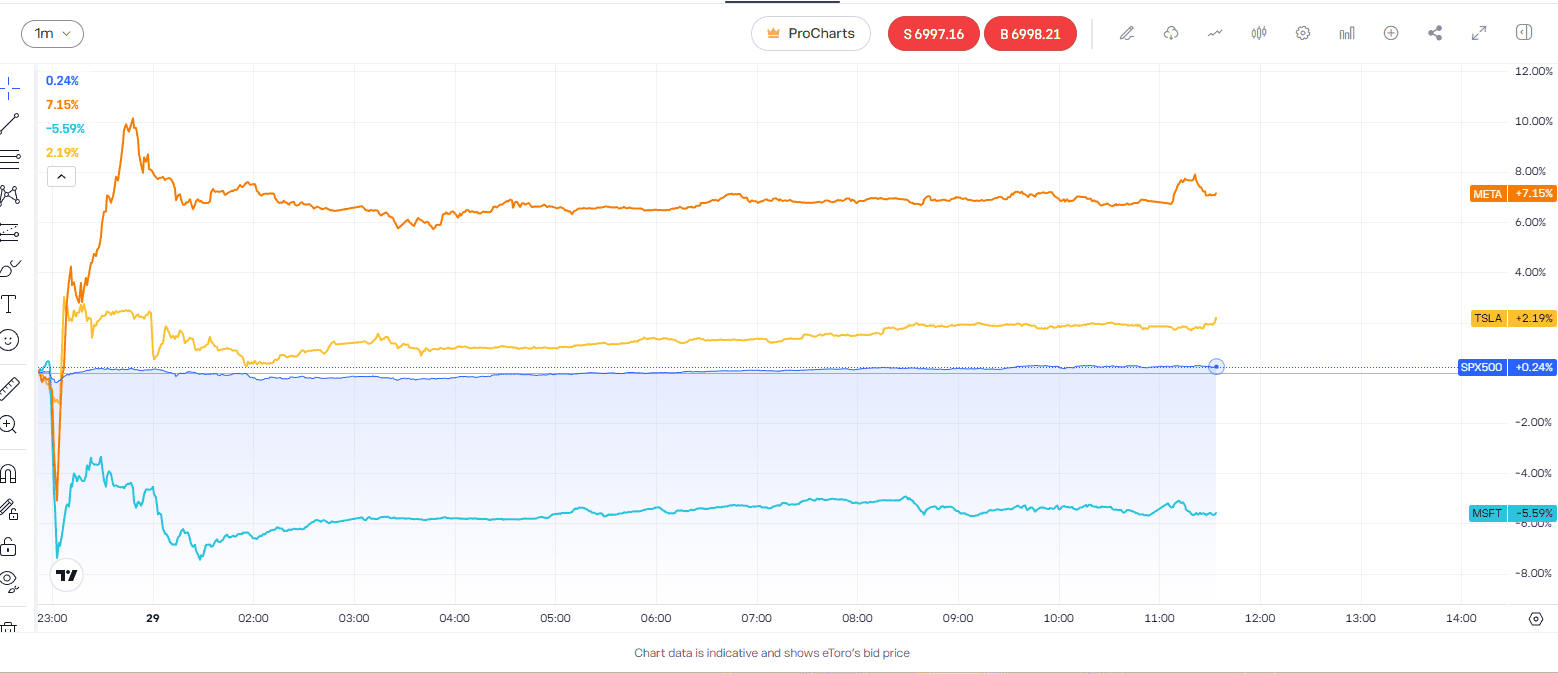Open the compare symbol plus icon
Viewport: 1558px width, 674px height.
[x=1390, y=33]
